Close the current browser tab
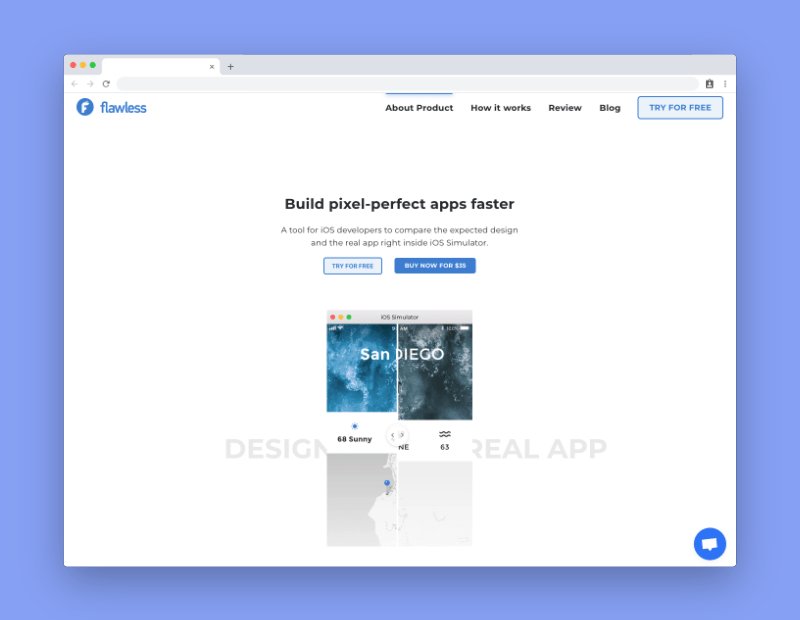 coord(211,67)
